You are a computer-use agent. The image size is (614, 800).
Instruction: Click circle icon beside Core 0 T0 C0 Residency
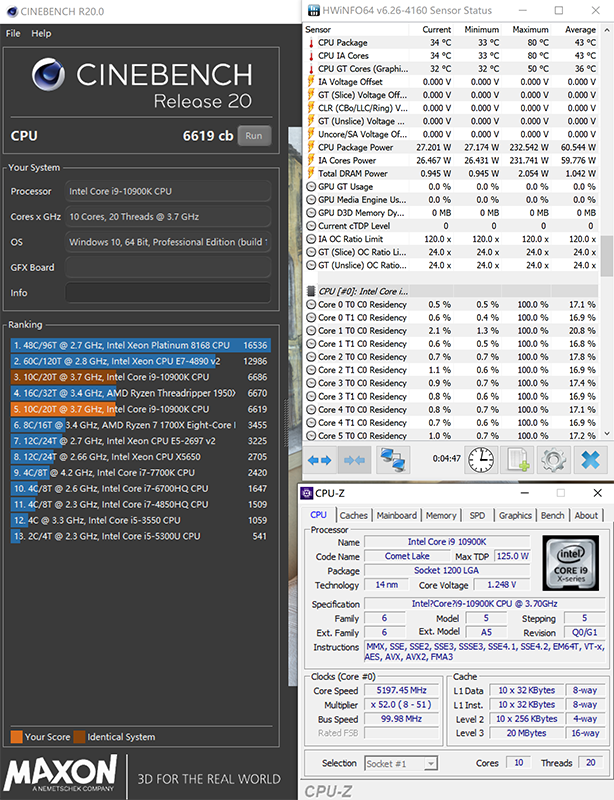coord(311,305)
